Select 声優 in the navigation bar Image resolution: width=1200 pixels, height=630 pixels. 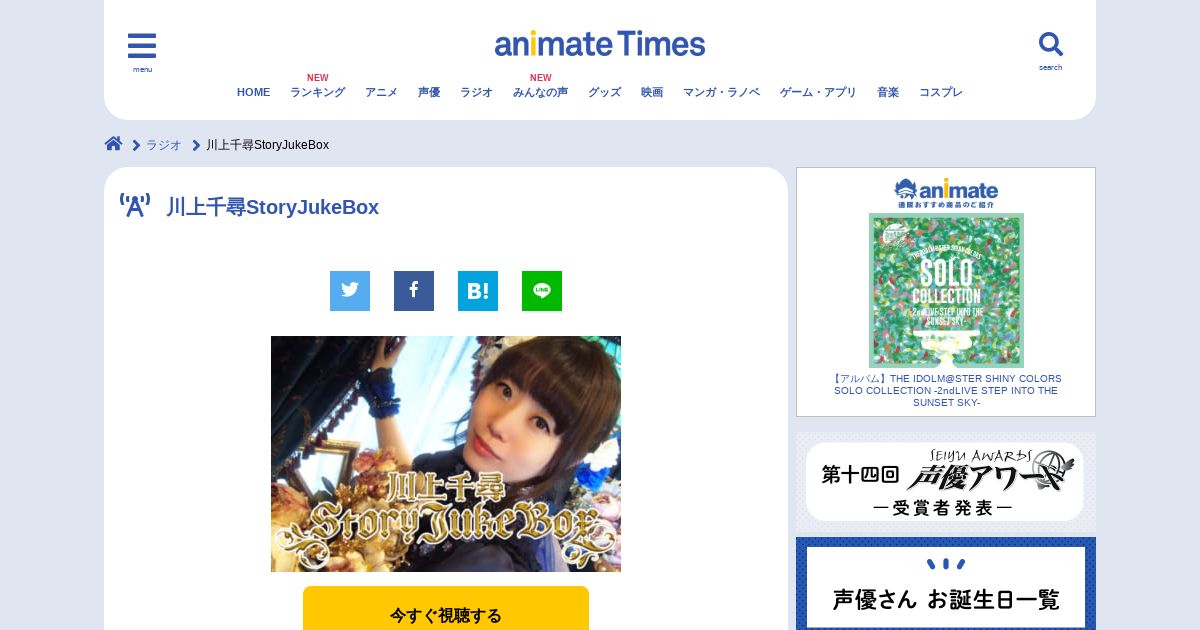click(429, 92)
